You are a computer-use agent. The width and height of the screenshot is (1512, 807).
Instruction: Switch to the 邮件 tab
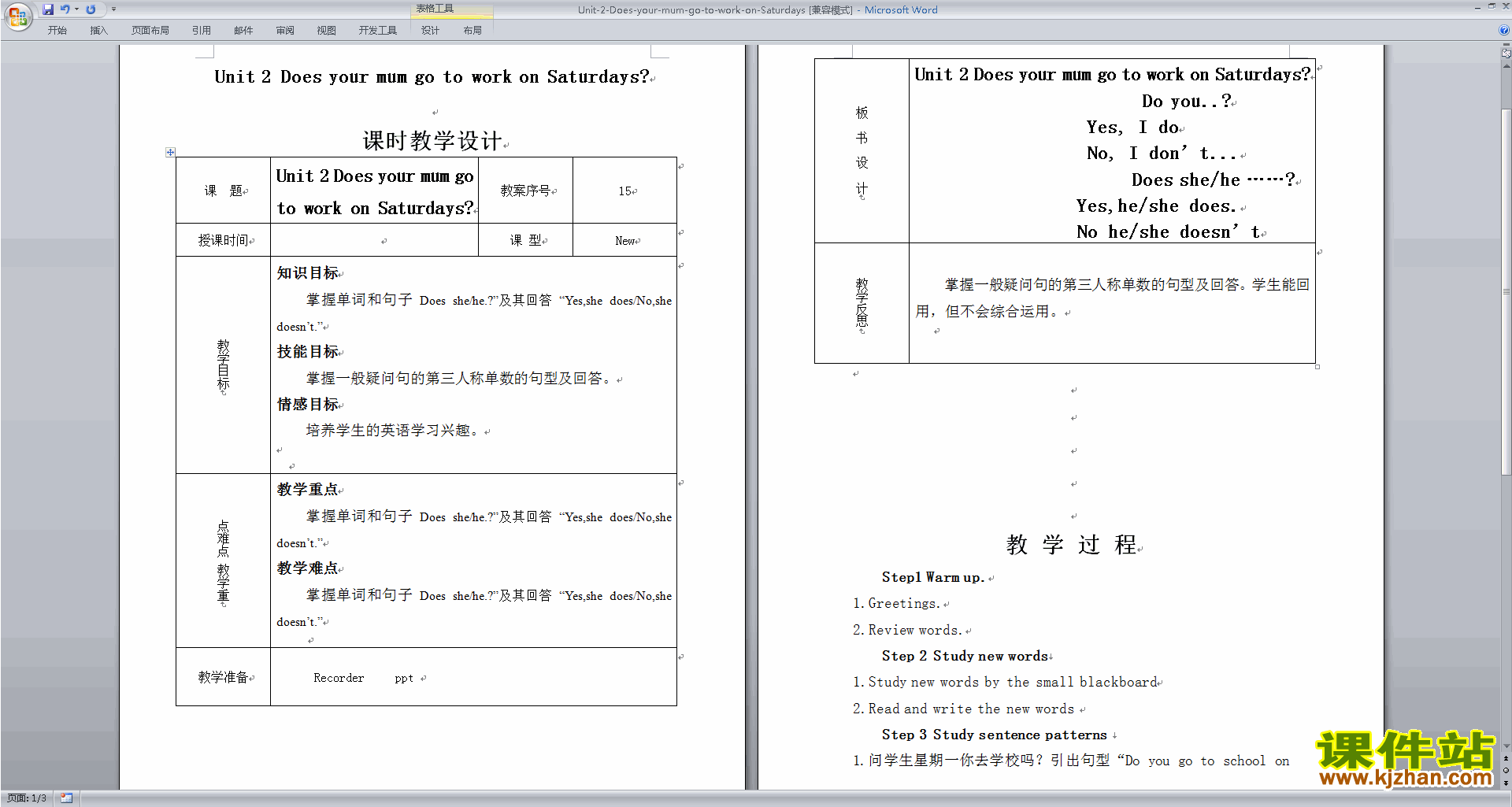[x=243, y=31]
